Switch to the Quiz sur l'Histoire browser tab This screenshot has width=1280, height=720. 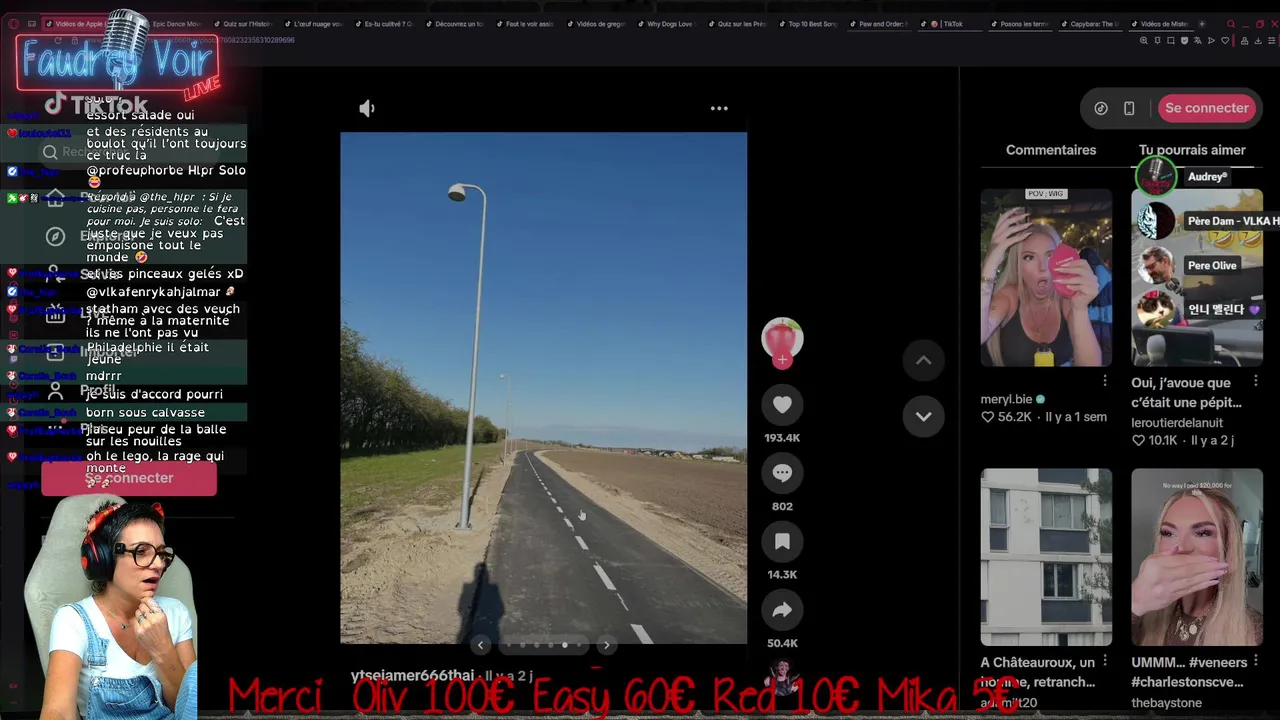click(243, 24)
